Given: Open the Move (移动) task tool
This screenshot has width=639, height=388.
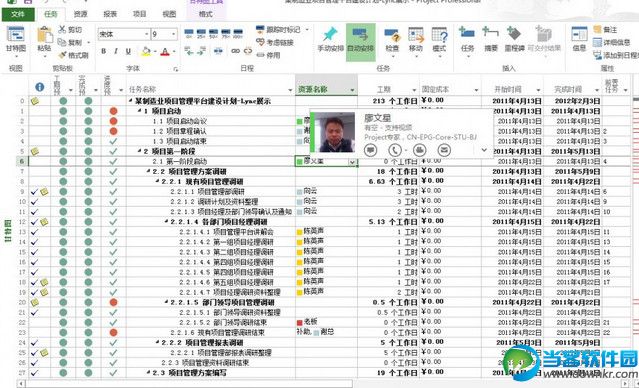Looking at the screenshot, I should pos(416,40).
